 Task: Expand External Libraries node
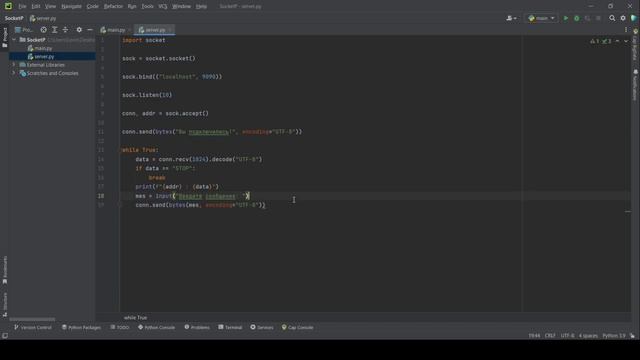click(14, 64)
